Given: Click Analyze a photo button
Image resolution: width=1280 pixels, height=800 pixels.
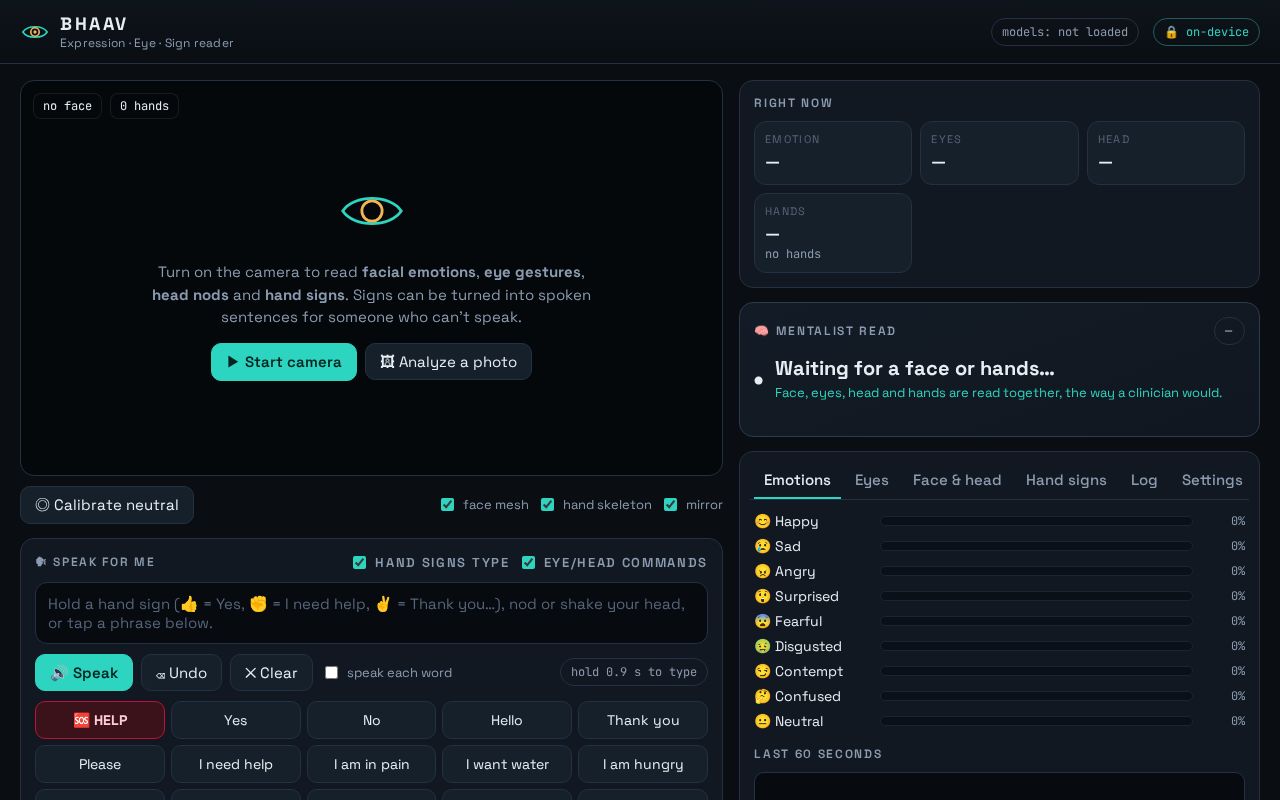Looking at the screenshot, I should (x=448, y=362).
